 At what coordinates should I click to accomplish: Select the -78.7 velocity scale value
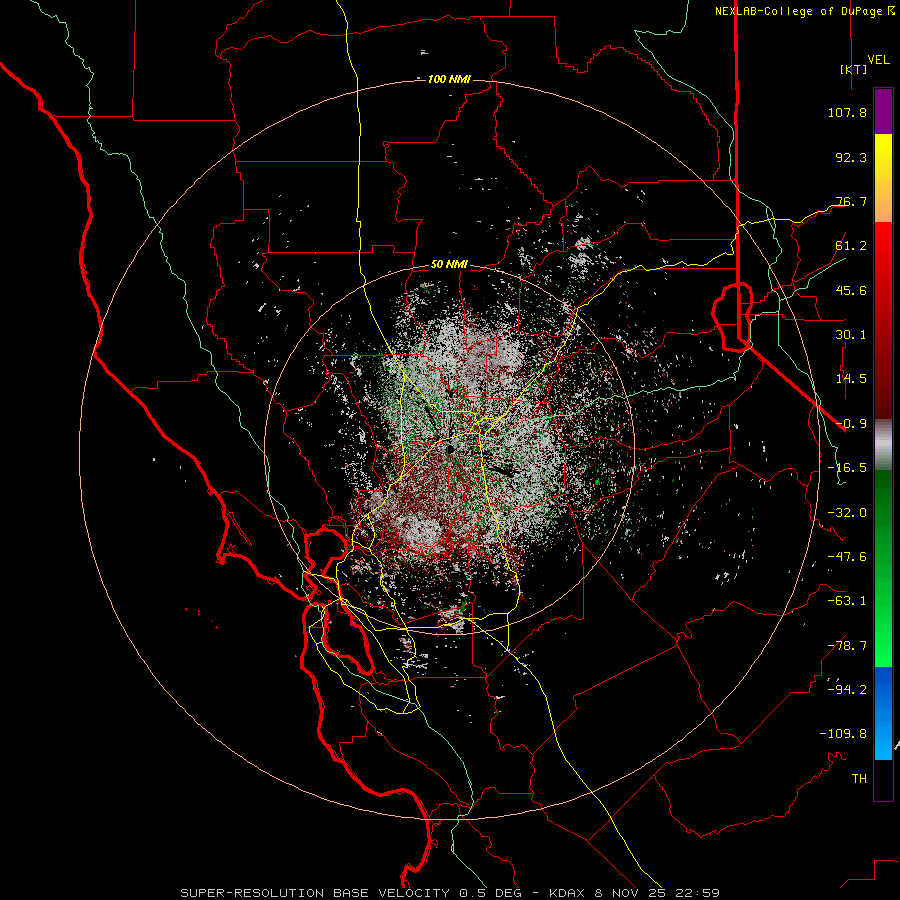847,646
